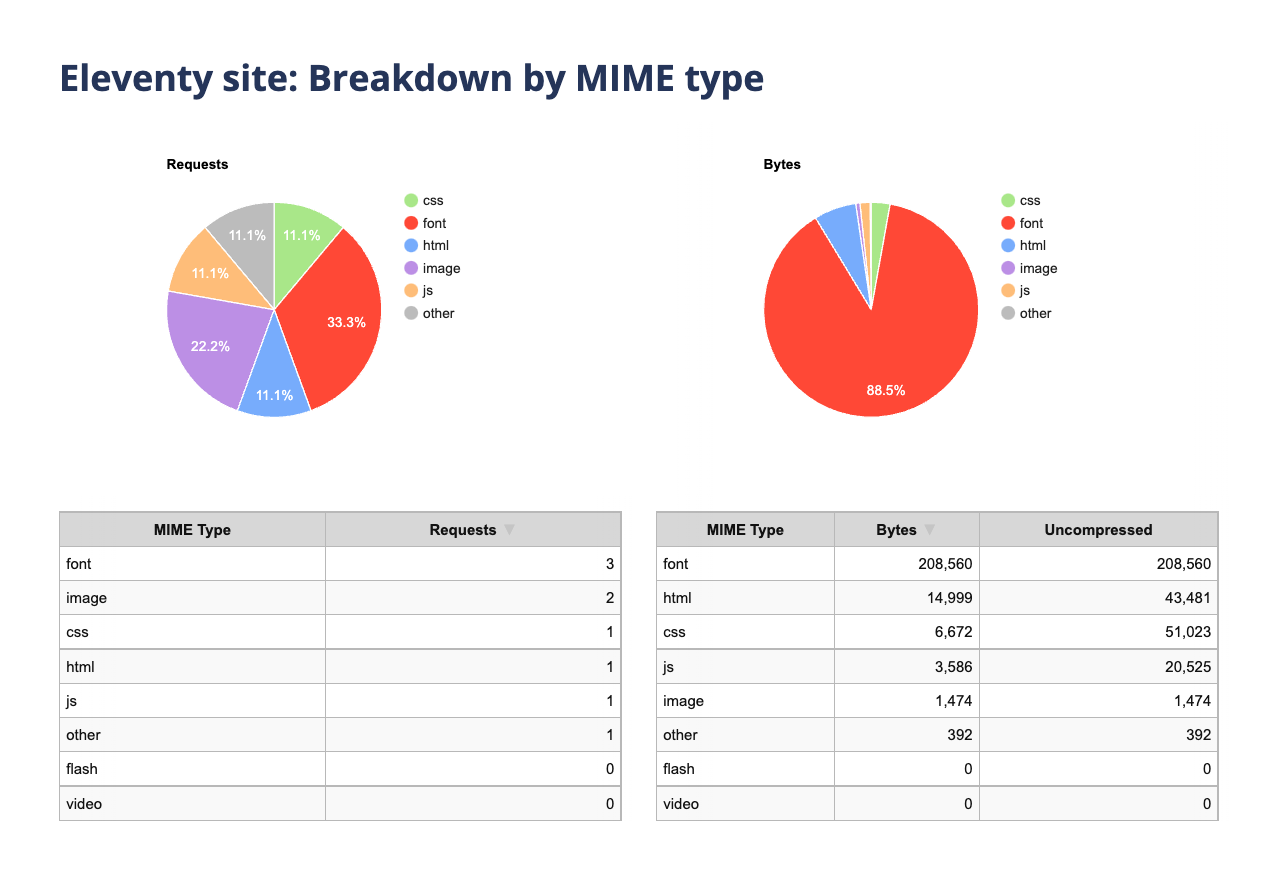Click the 51,023 uncompressed cell

1099,632
